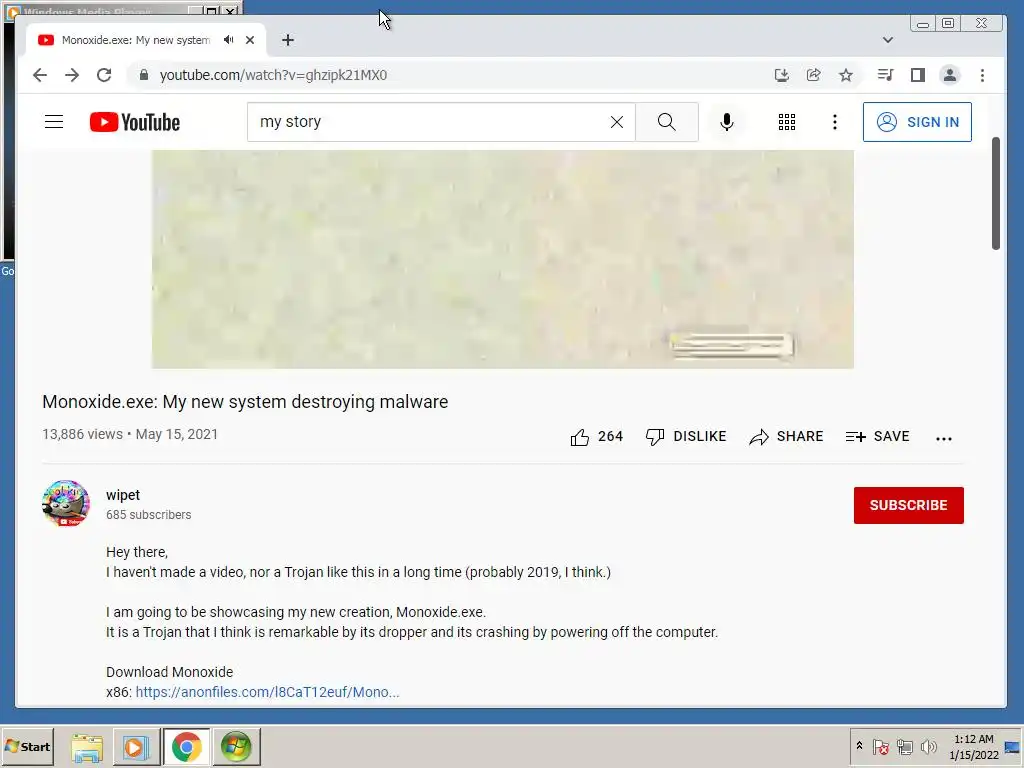Screen dimensions: 1024x768
Task: Click the SIGN IN button
Action: click(x=917, y=122)
